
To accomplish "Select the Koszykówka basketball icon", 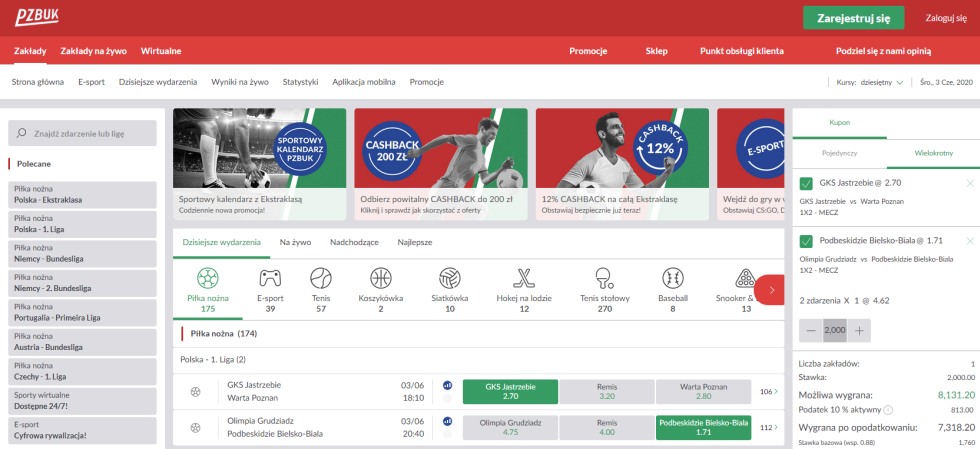I will click(381, 278).
